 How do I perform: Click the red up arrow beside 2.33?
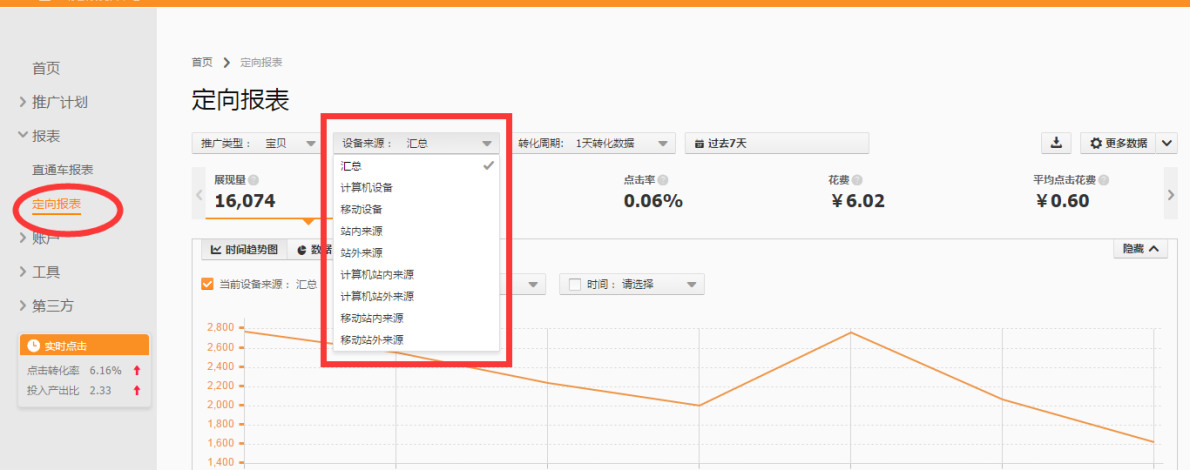pos(137,390)
